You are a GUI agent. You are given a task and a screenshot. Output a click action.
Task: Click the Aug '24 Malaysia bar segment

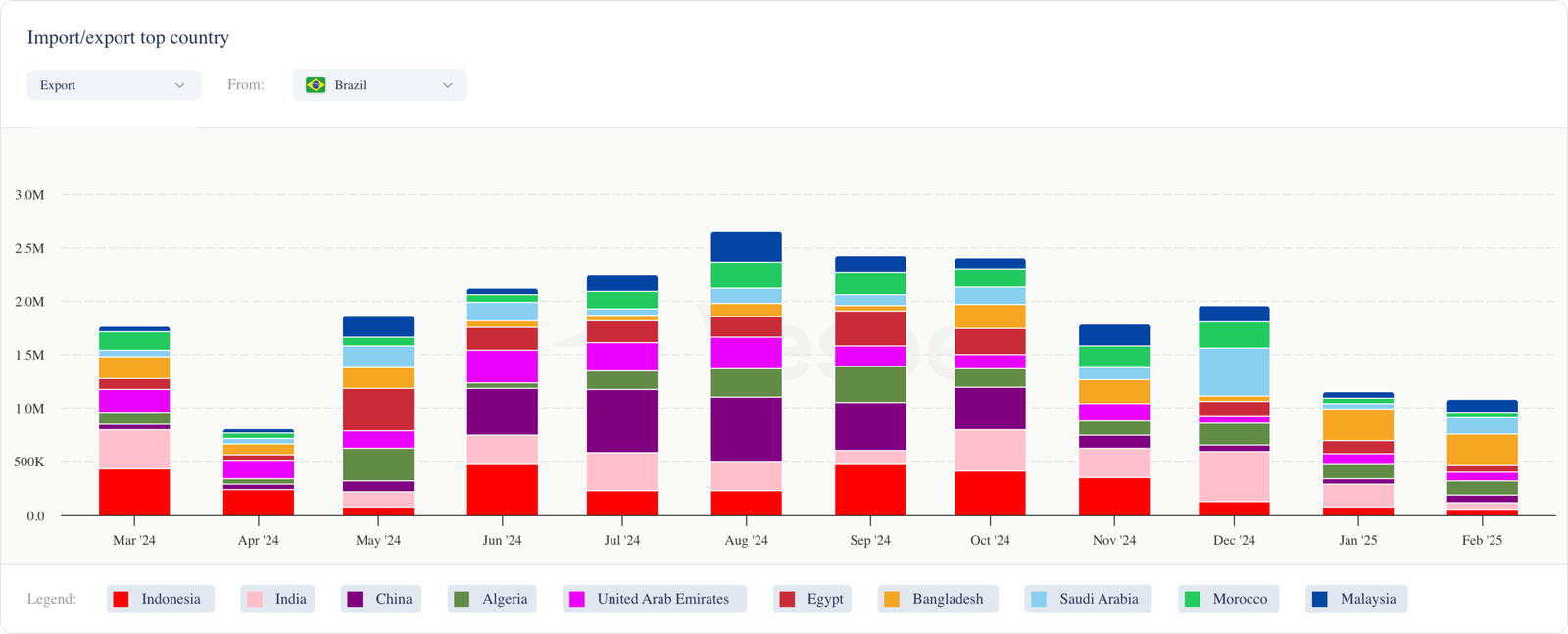pos(746,247)
